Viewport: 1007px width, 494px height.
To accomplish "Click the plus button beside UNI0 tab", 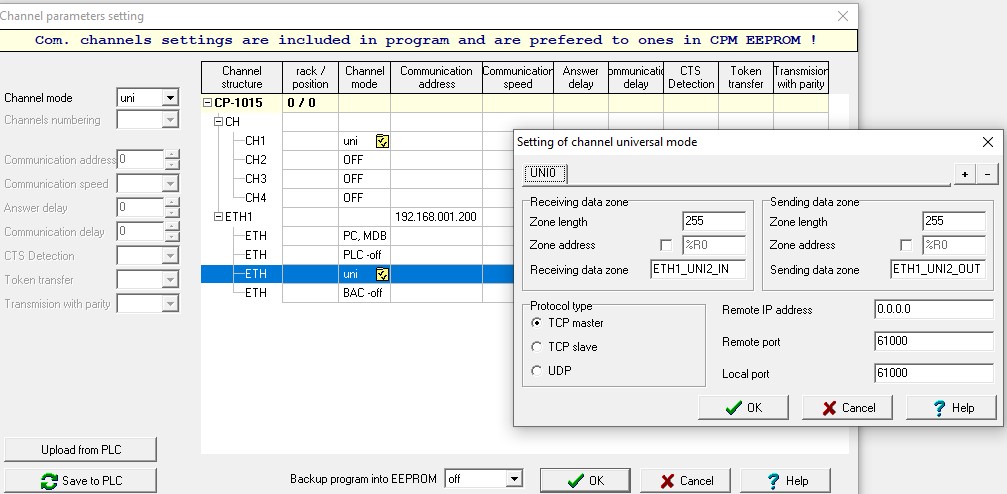I will point(965,174).
